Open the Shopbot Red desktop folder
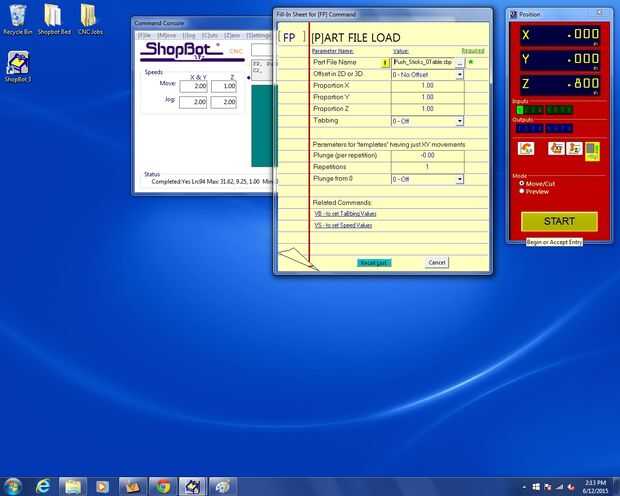The width and height of the screenshot is (620, 496). pos(54,20)
